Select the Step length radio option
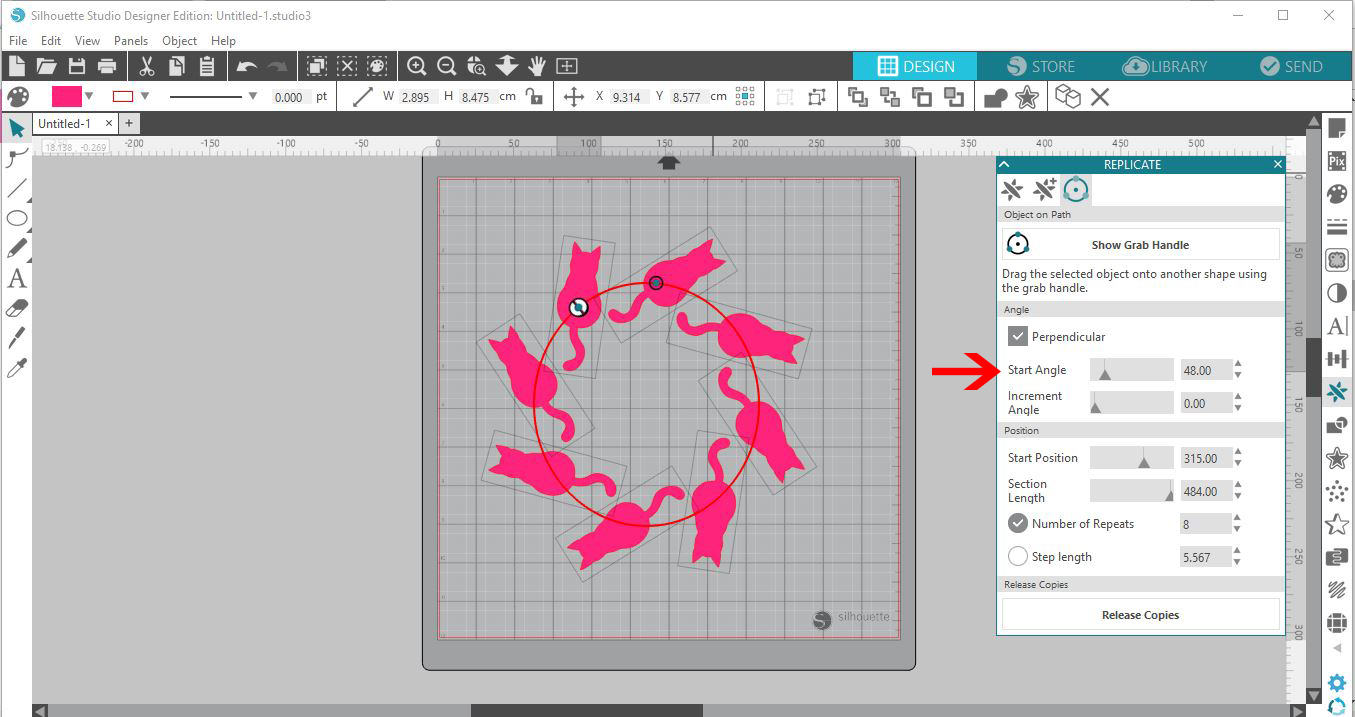The height and width of the screenshot is (717, 1355). [1018, 557]
